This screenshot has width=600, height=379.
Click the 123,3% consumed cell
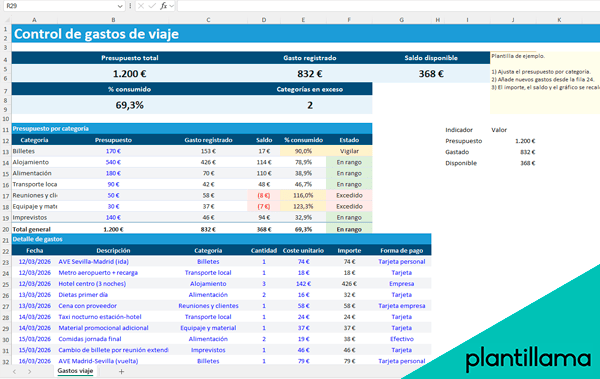tap(303, 206)
